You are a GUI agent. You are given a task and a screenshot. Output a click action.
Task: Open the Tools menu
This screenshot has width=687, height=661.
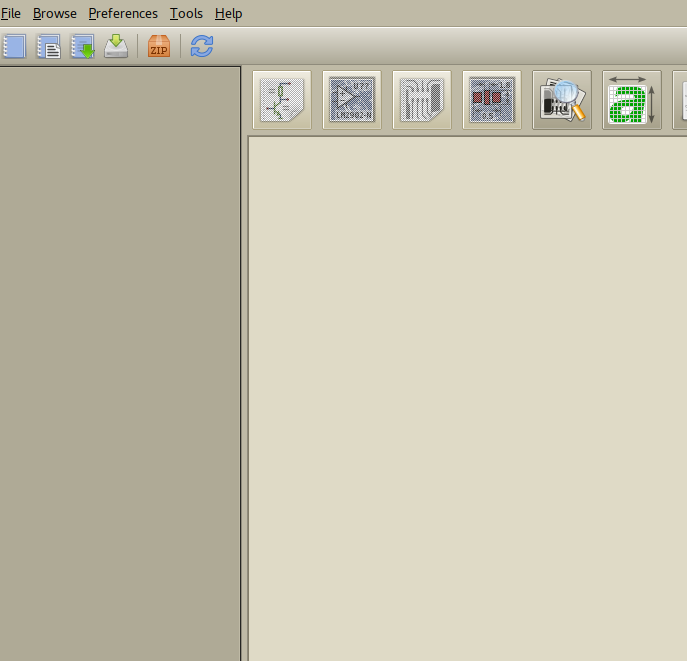186,14
